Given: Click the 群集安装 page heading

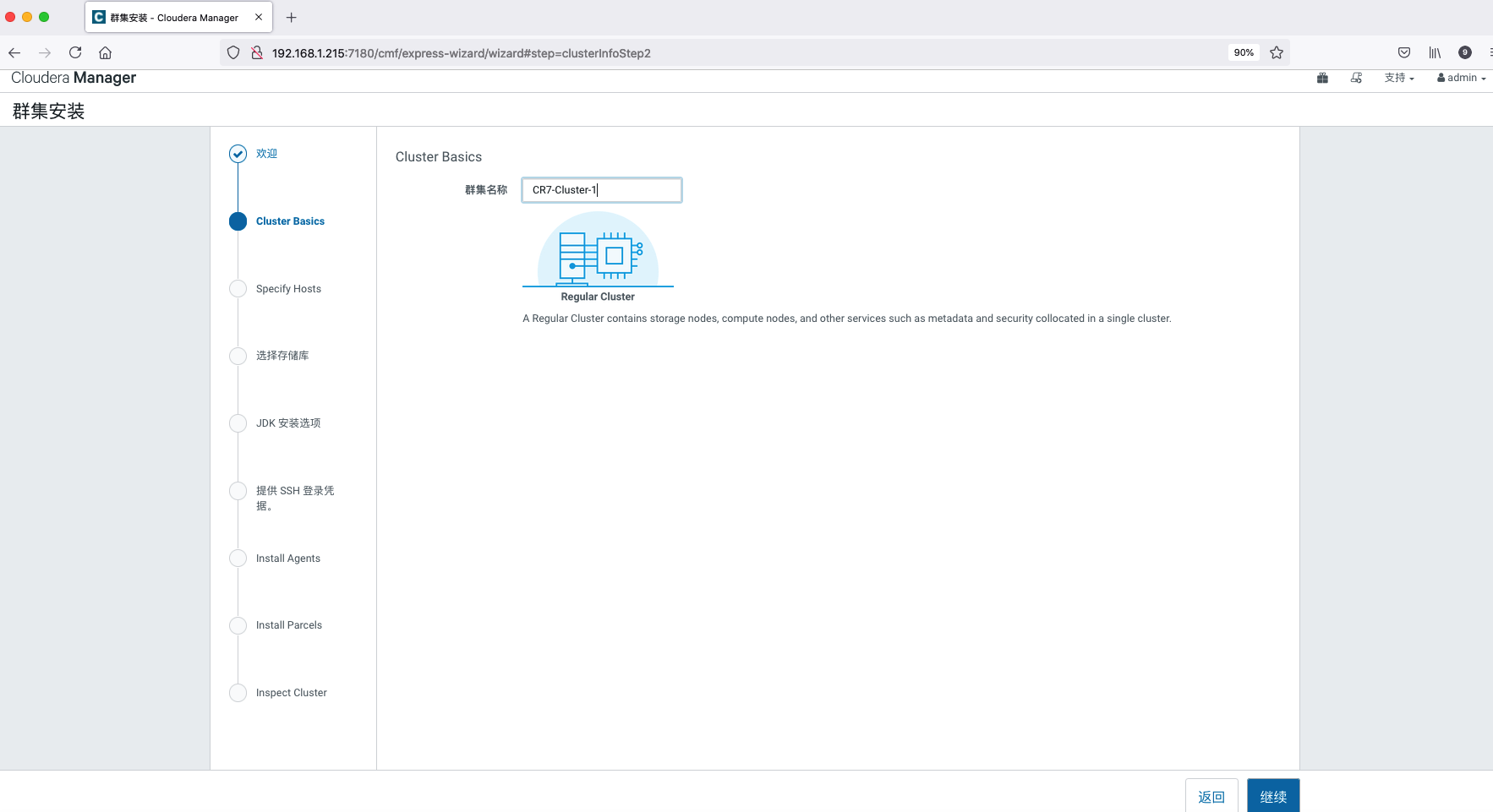Looking at the screenshot, I should pyautogui.click(x=48, y=112).
